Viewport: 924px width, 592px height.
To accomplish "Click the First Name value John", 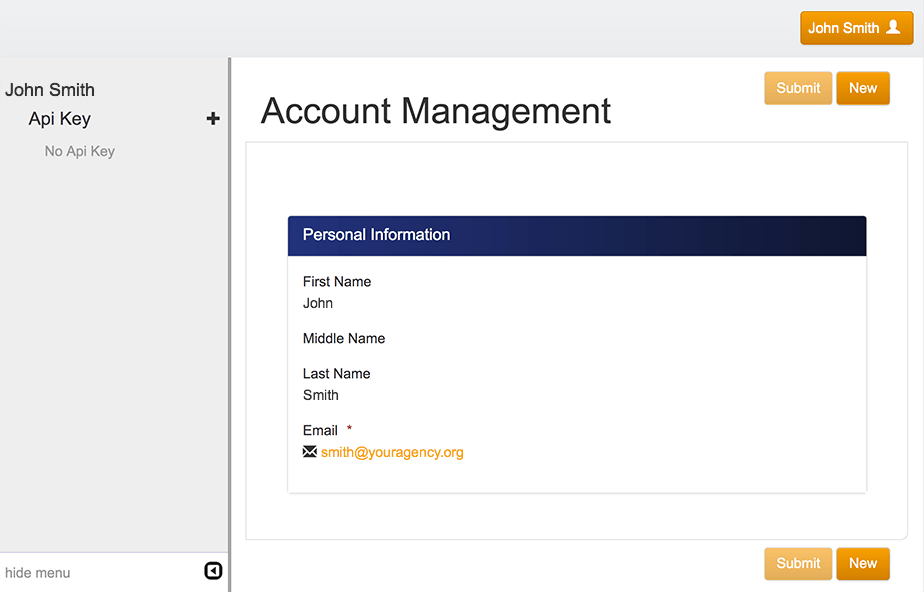I will pyautogui.click(x=318, y=303).
